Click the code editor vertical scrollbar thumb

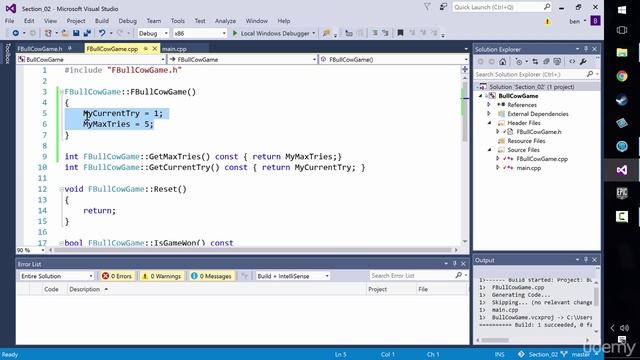coord(464,112)
